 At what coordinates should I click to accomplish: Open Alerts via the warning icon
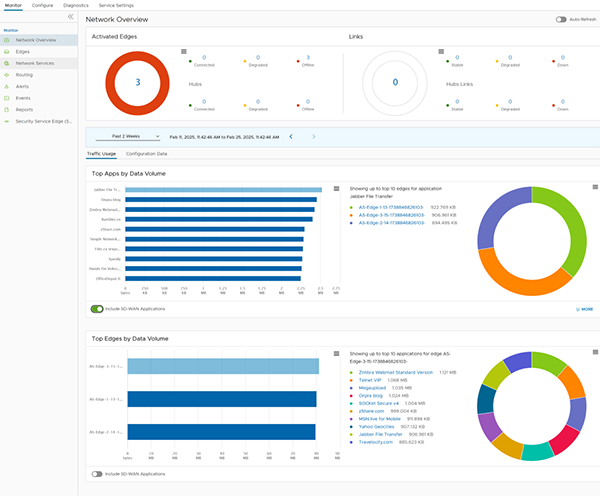(x=7, y=86)
